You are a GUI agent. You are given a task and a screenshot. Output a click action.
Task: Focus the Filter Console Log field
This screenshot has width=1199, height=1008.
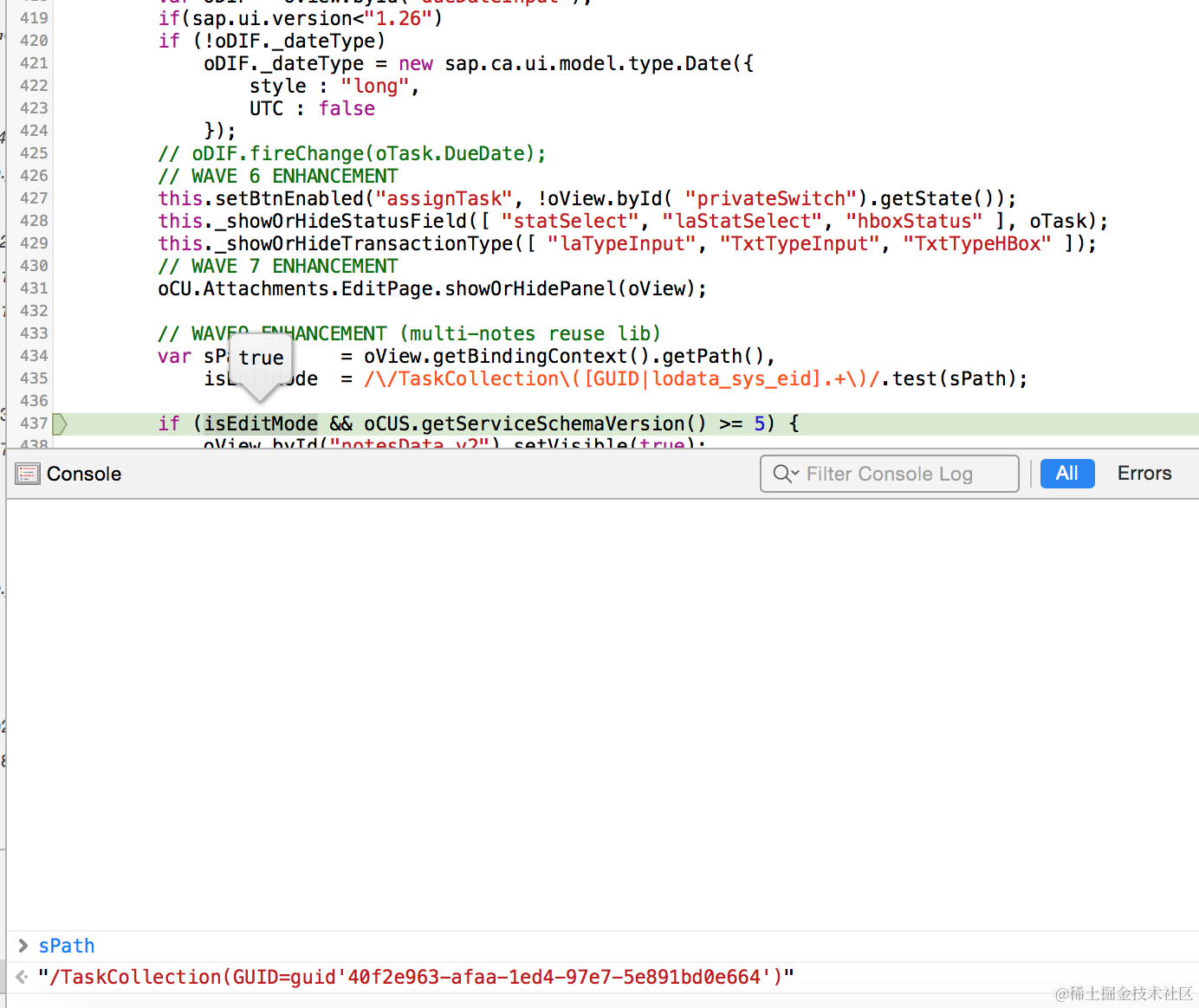click(x=889, y=474)
